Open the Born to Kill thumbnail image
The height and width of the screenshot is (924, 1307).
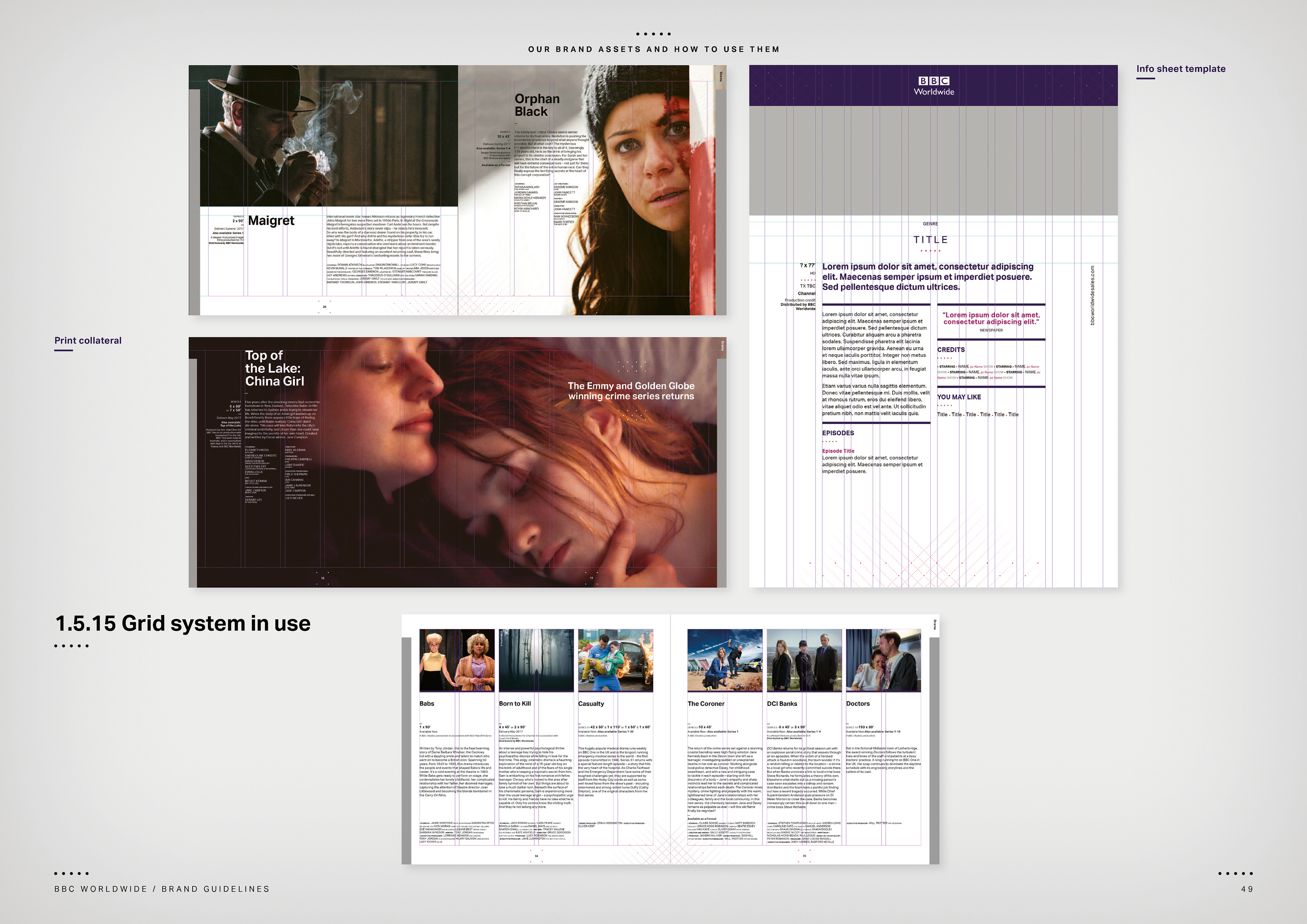(536, 660)
